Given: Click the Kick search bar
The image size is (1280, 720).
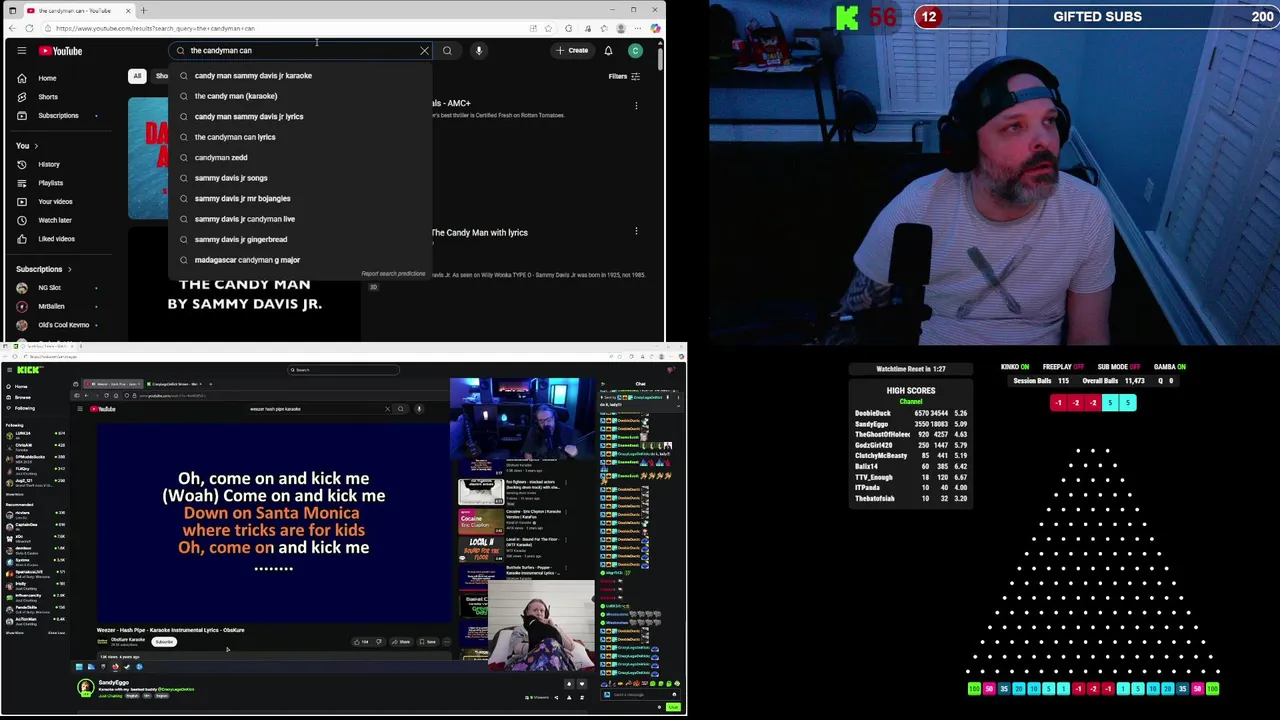Looking at the screenshot, I should 343,370.
